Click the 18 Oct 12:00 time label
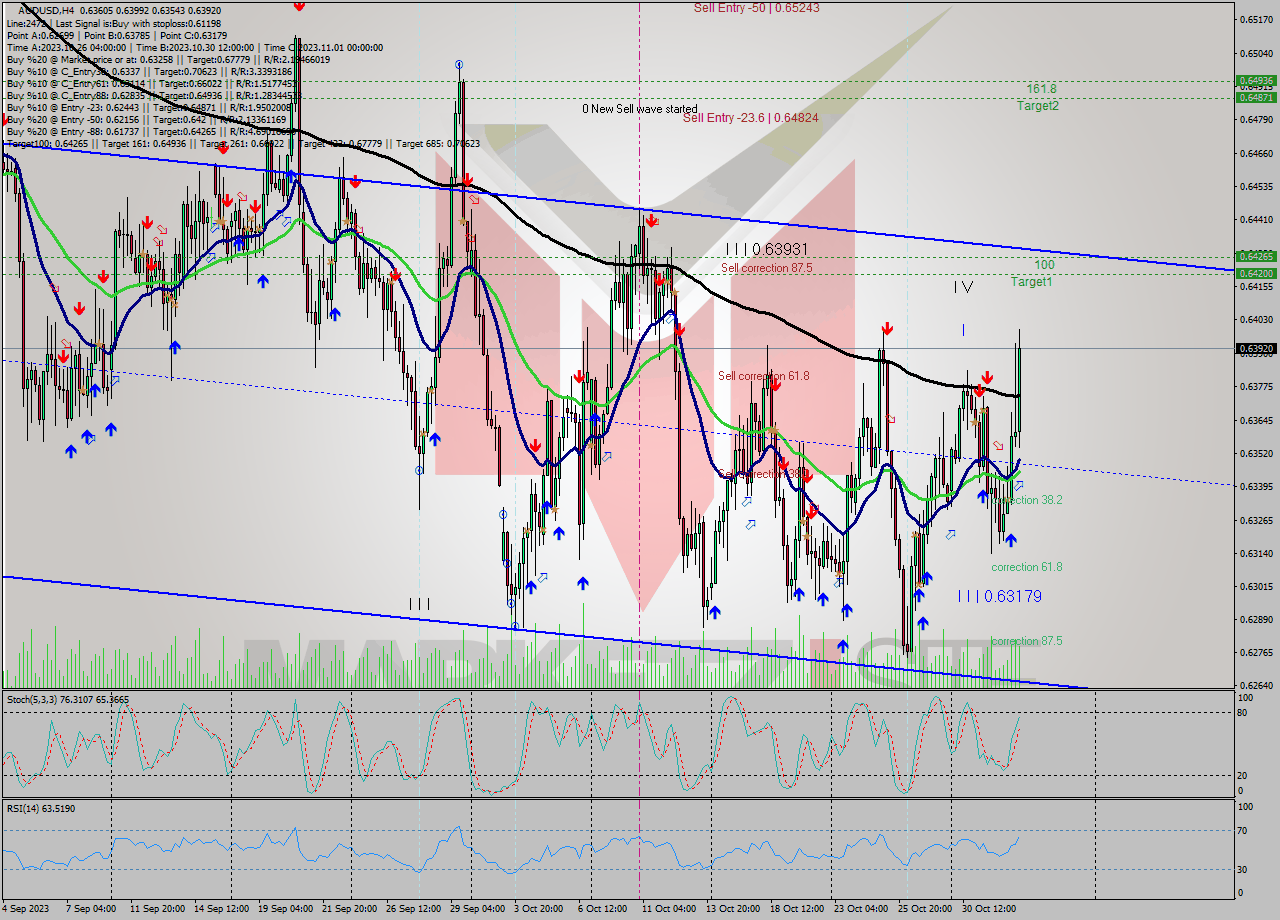The image size is (1280, 920). (x=797, y=909)
